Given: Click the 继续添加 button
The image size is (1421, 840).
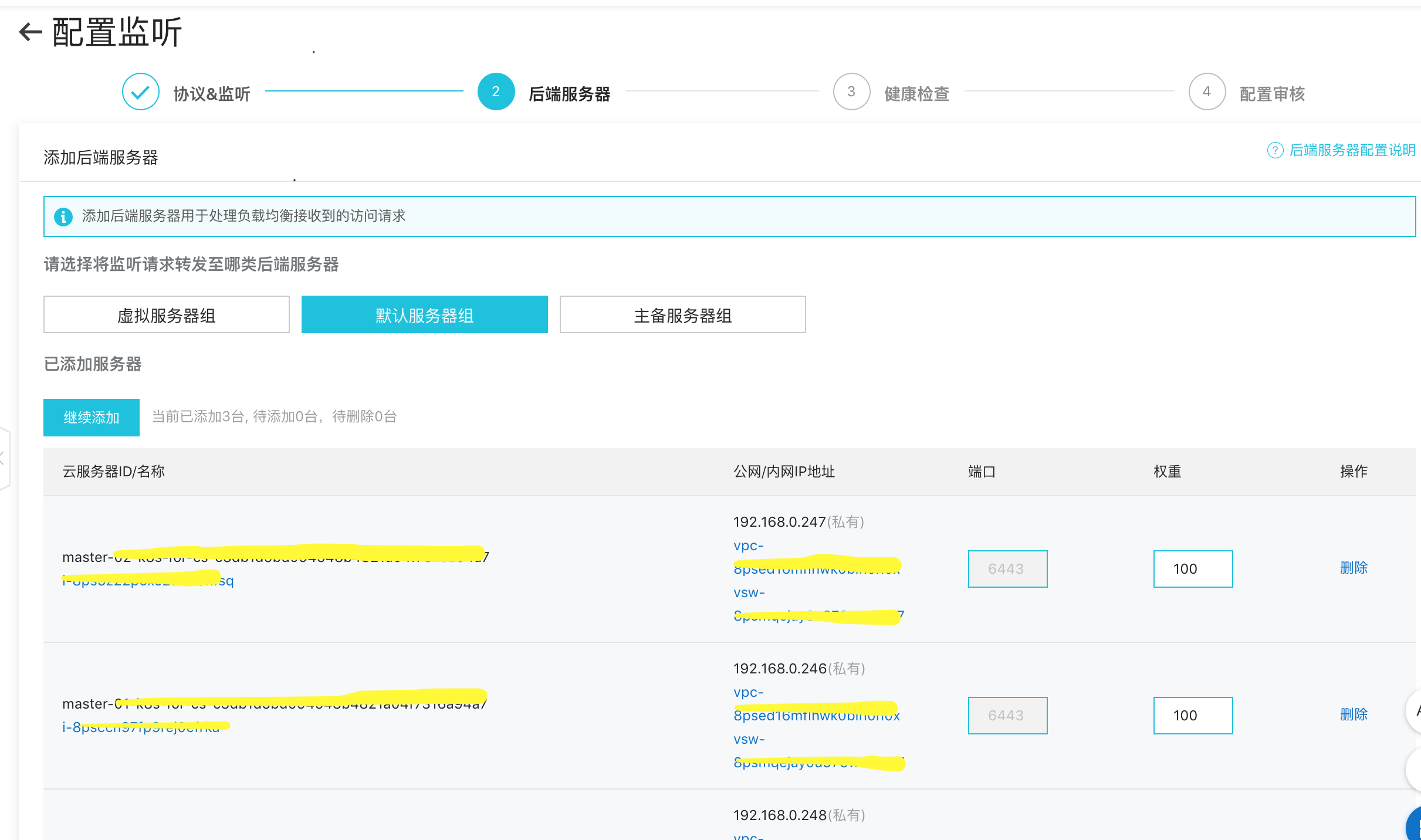Looking at the screenshot, I should click(x=92, y=418).
